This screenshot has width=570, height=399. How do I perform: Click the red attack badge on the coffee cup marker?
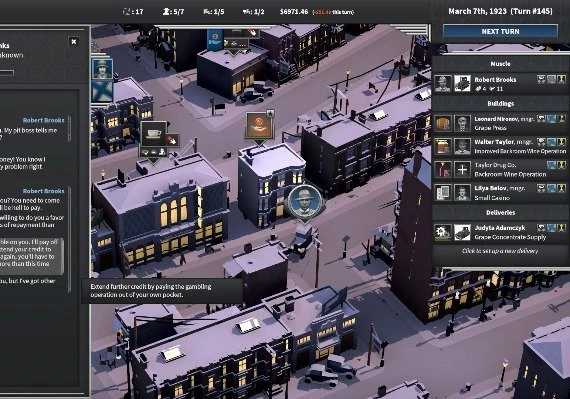(172, 140)
